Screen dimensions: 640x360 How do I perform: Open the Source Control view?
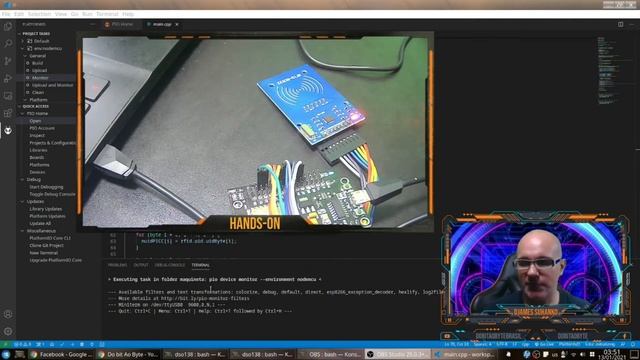coord(8,61)
